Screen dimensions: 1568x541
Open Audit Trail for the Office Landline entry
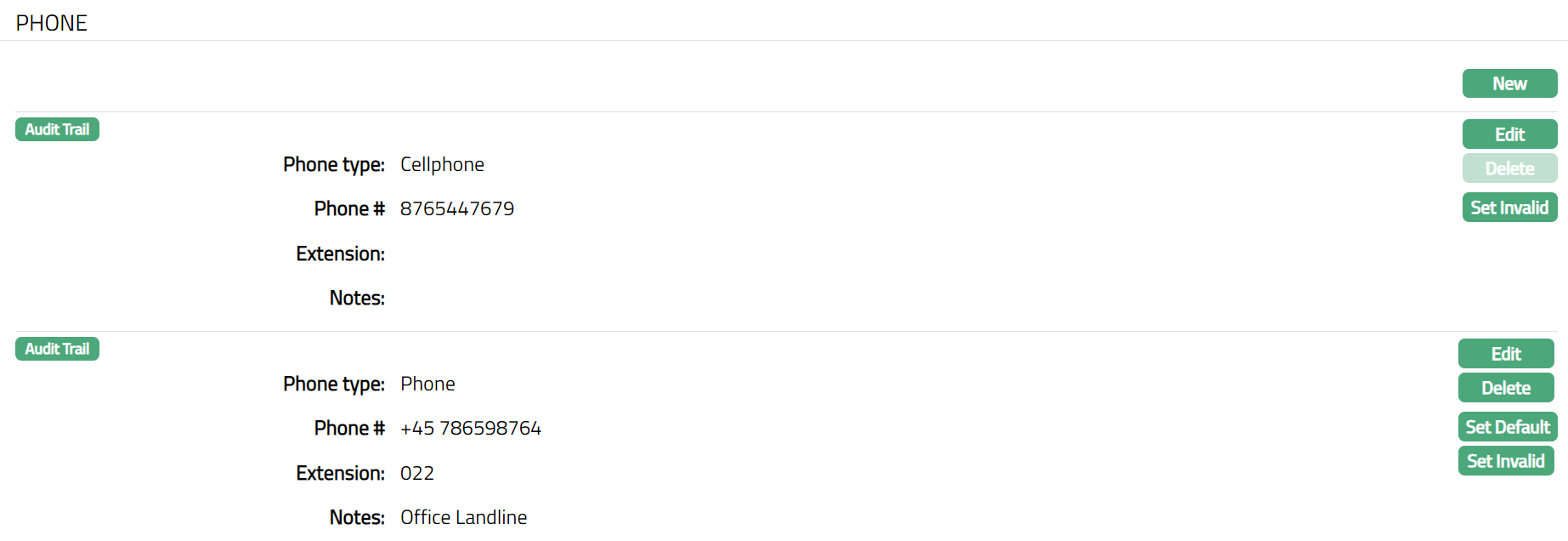point(57,349)
